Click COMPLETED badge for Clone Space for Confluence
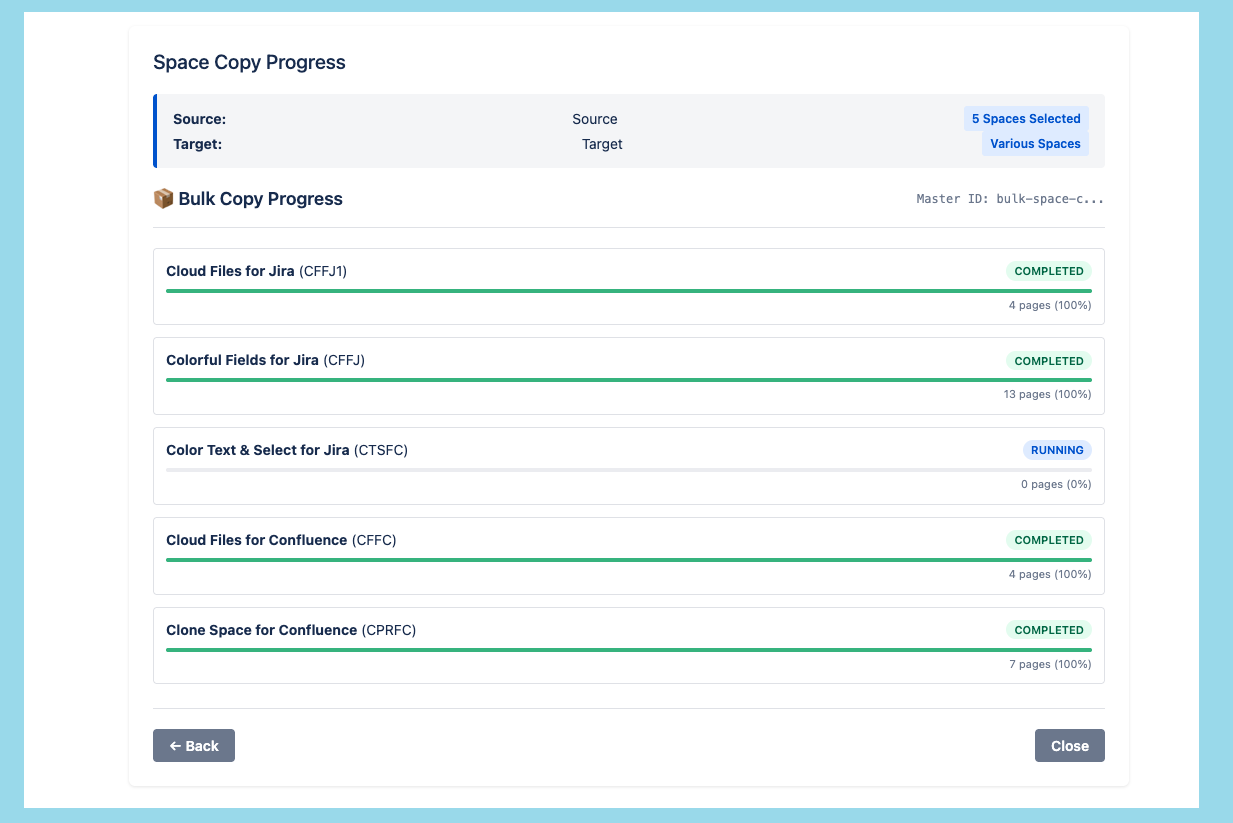Viewport: 1233px width, 823px height. 1049,630
